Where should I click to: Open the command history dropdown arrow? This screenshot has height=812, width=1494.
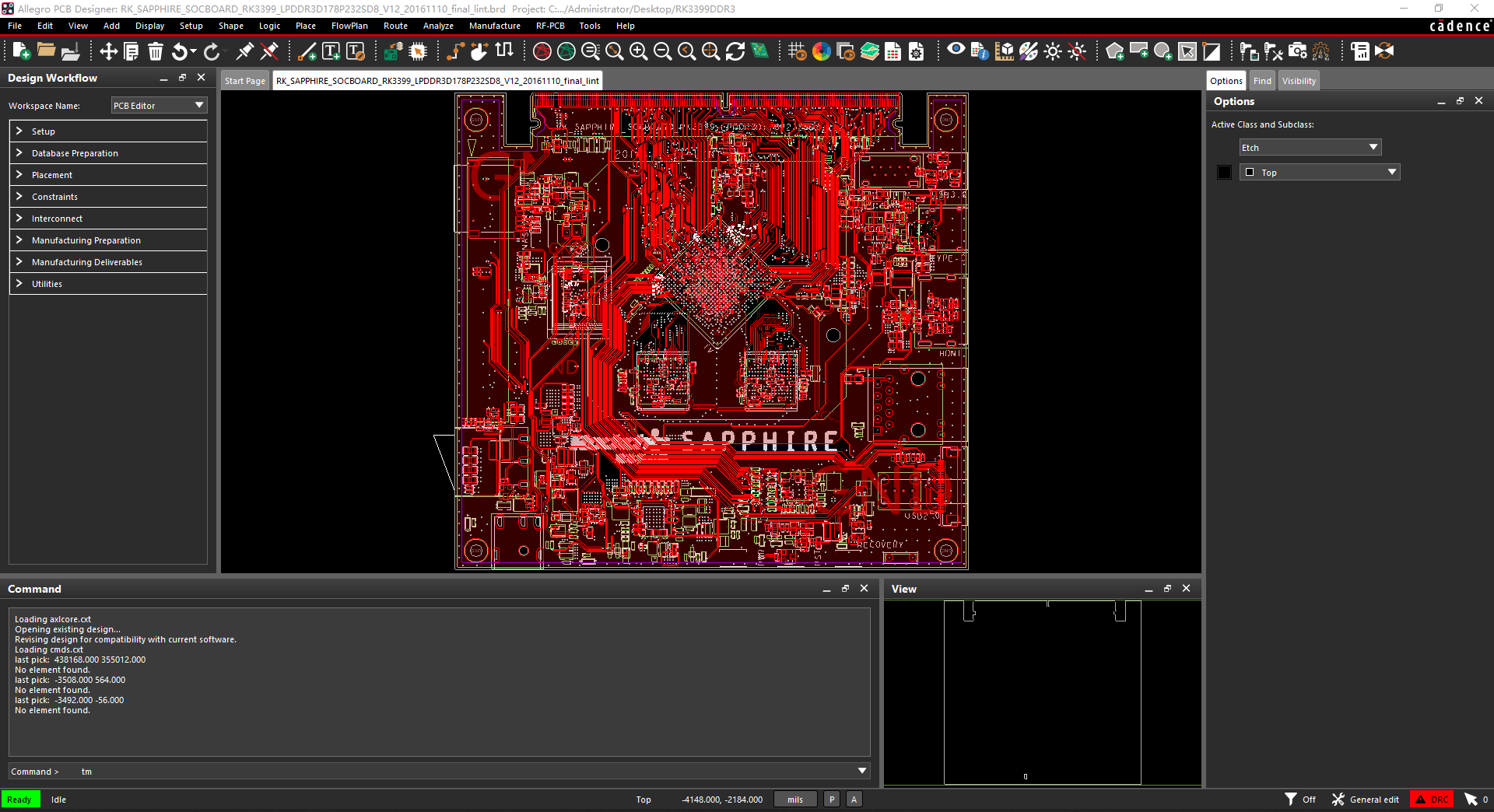point(861,771)
